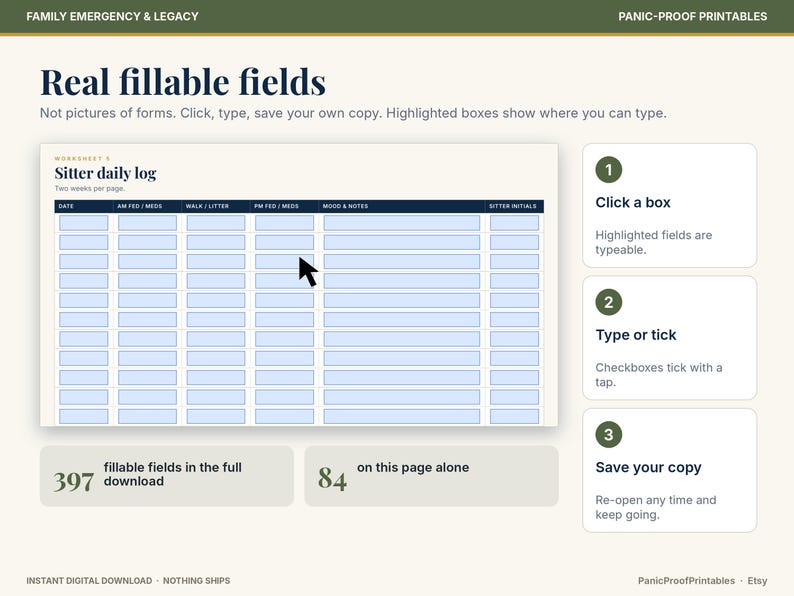The image size is (794, 596).
Task: Click the 'Click a box' step heading
Action: coord(632,203)
